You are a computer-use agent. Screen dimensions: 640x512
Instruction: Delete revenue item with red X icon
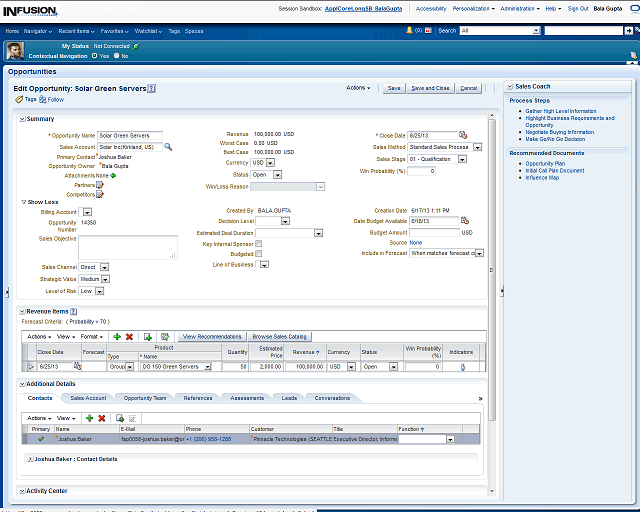tap(130, 337)
